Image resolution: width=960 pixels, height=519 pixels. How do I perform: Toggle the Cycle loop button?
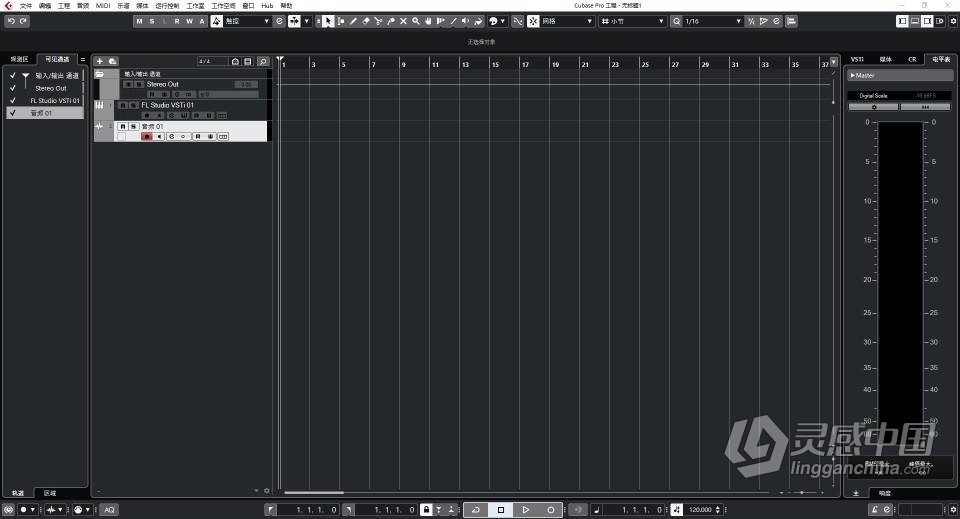pyautogui.click(x=476, y=509)
